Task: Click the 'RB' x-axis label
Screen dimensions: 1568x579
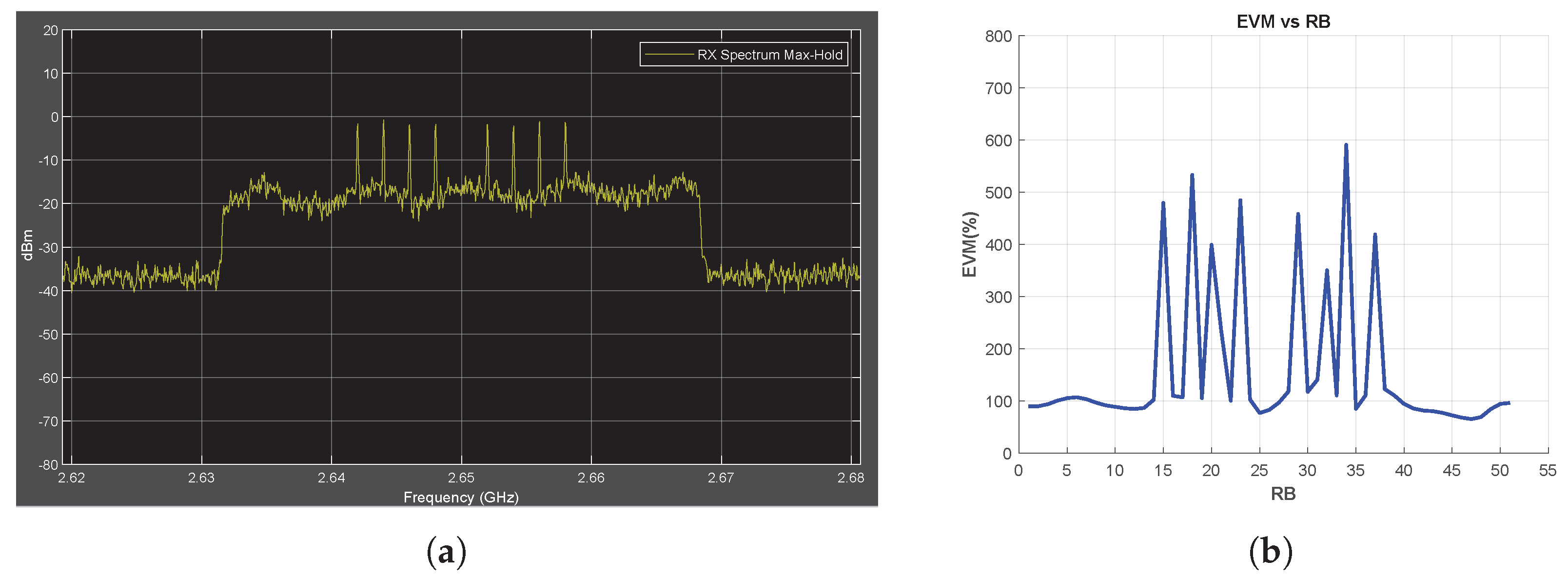Action: coord(1283,494)
